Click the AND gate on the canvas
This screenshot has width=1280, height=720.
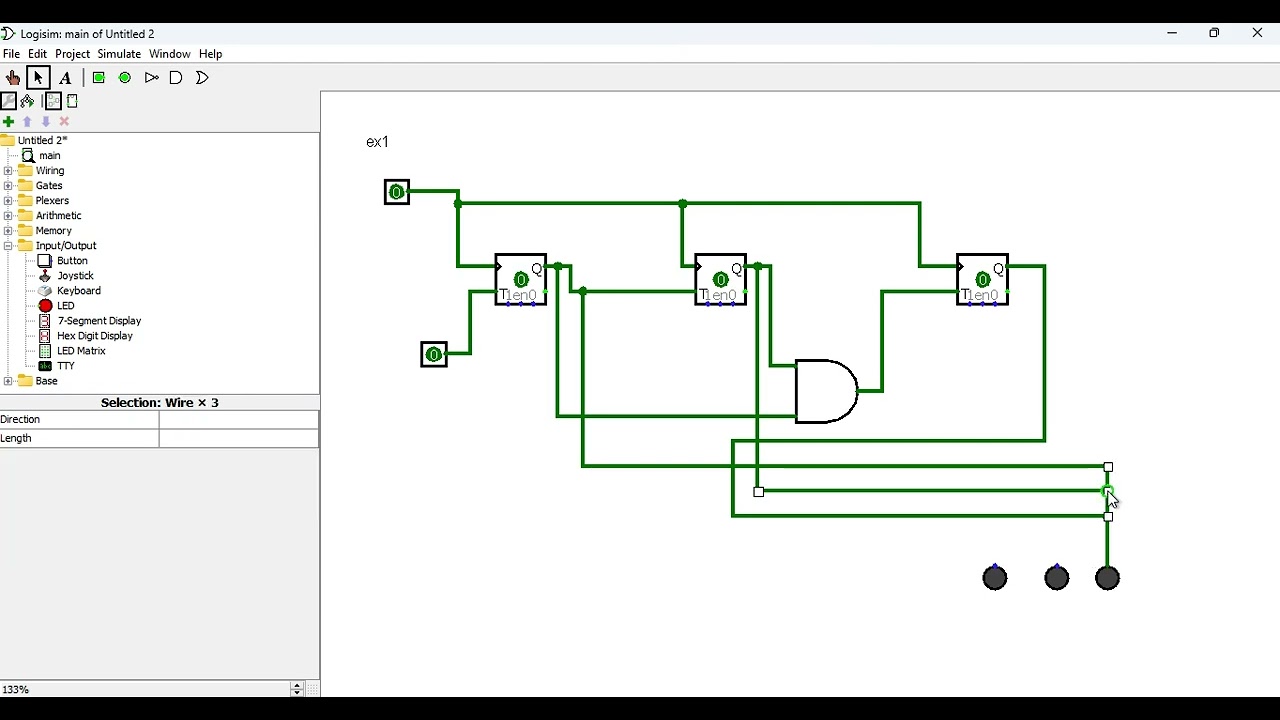[826, 391]
